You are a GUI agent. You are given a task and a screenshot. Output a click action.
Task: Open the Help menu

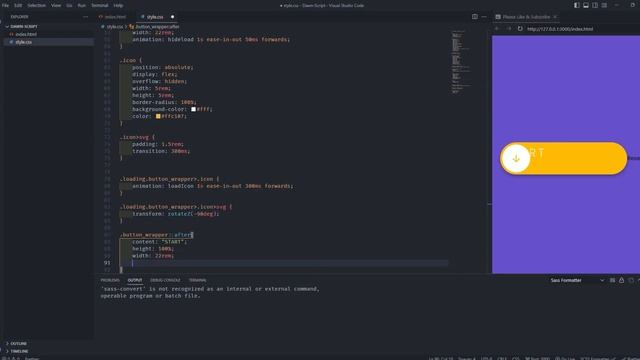[x=118, y=5]
